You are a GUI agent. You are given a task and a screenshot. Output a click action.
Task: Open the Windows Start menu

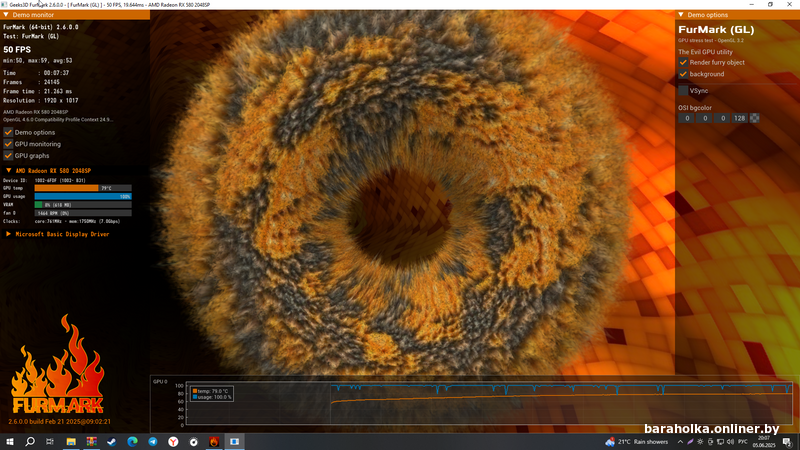coord(10,441)
